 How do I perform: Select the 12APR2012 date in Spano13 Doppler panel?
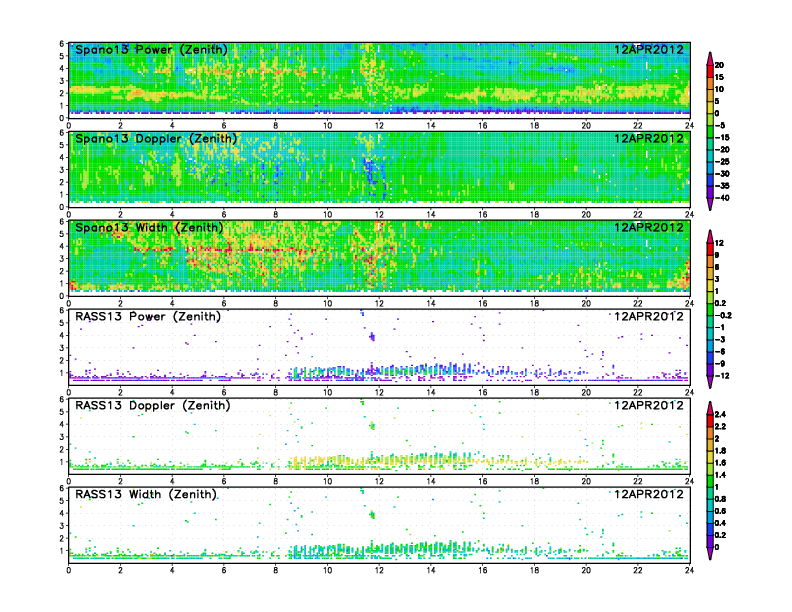pyautogui.click(x=649, y=138)
